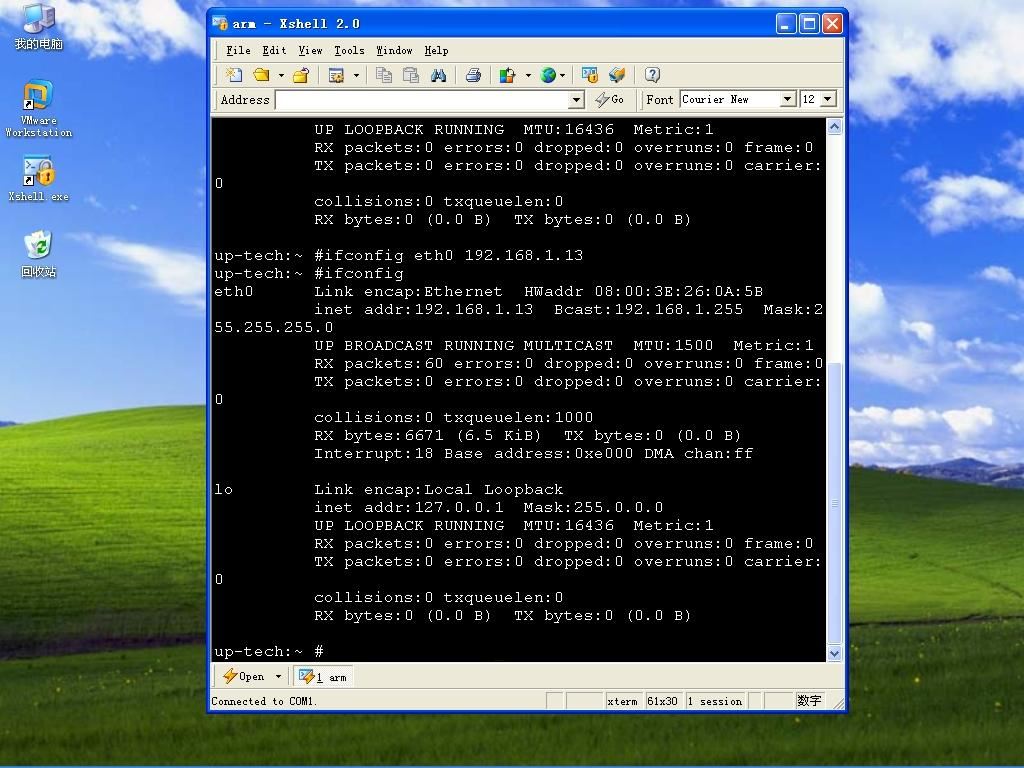
Task: Click the '1 session' status bar entry
Action: tap(715, 701)
